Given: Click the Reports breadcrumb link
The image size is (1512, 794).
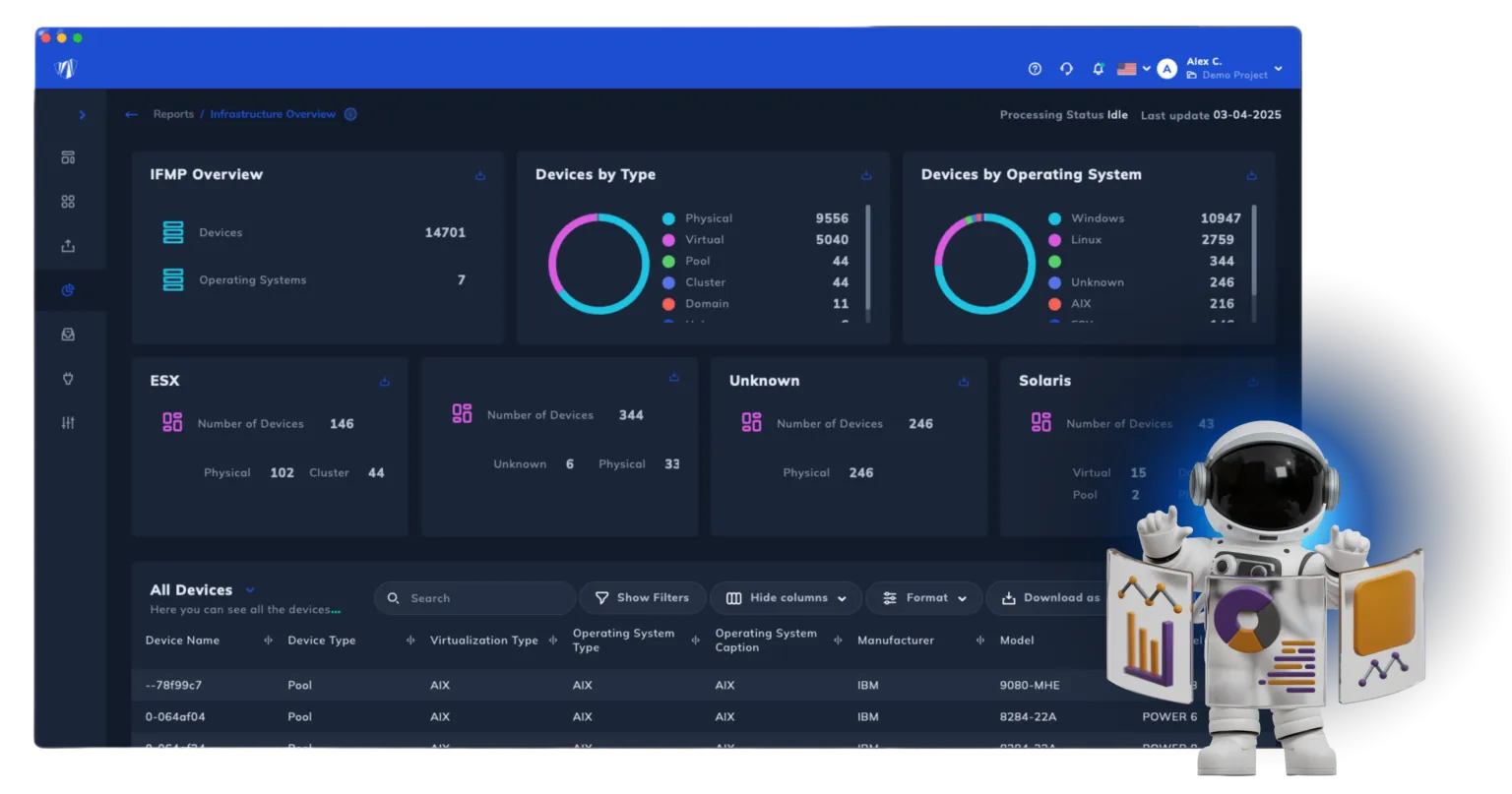Looking at the screenshot, I should (x=173, y=114).
